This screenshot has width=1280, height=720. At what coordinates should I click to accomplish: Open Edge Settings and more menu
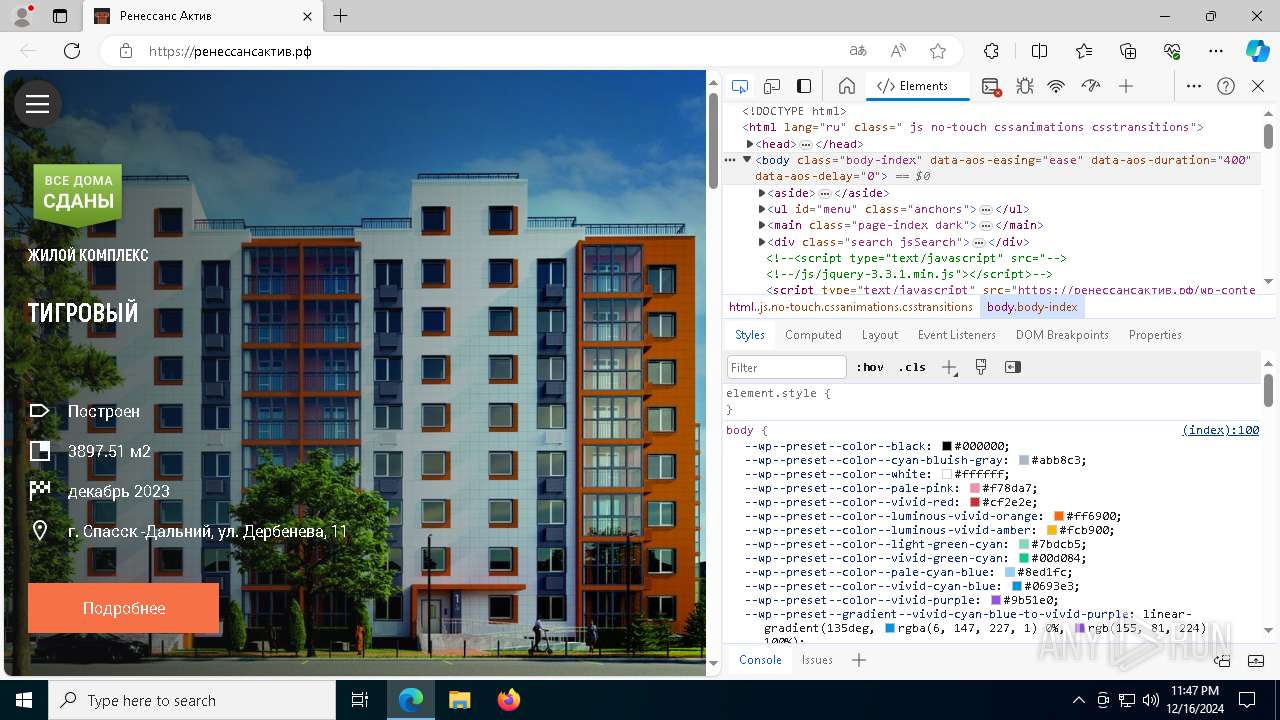click(x=1216, y=51)
